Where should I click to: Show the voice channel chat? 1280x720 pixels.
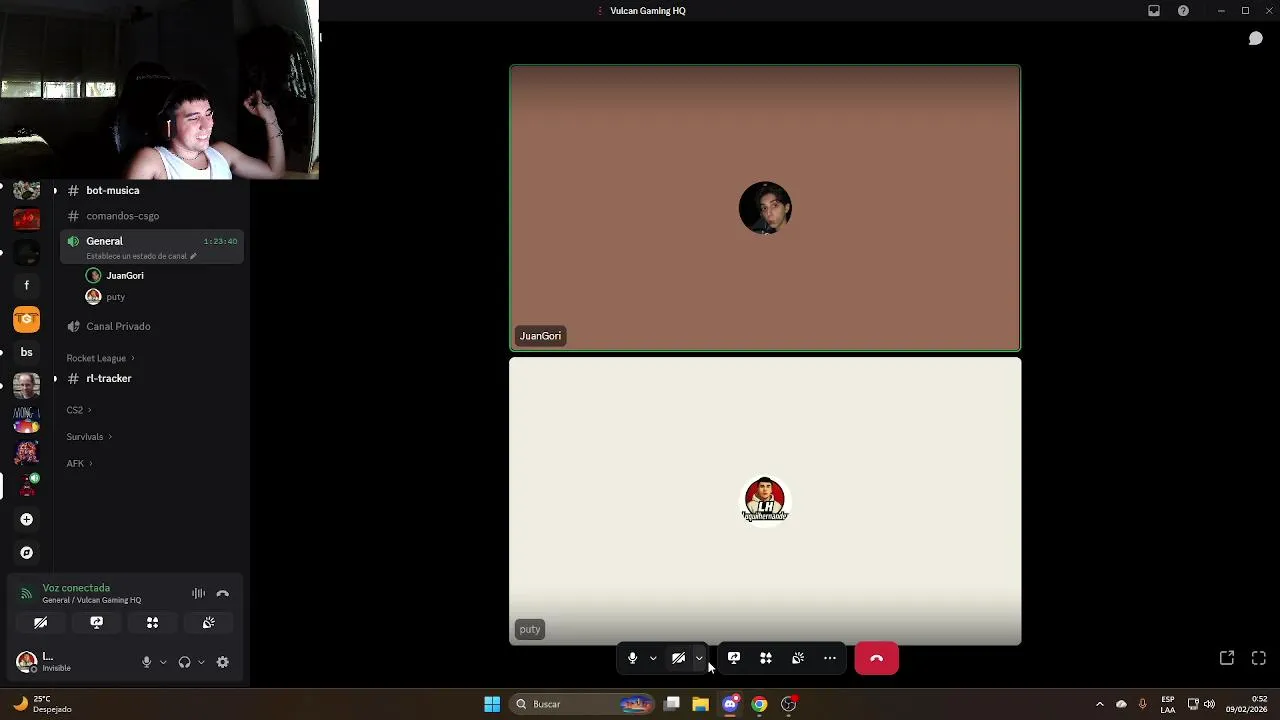1256,38
